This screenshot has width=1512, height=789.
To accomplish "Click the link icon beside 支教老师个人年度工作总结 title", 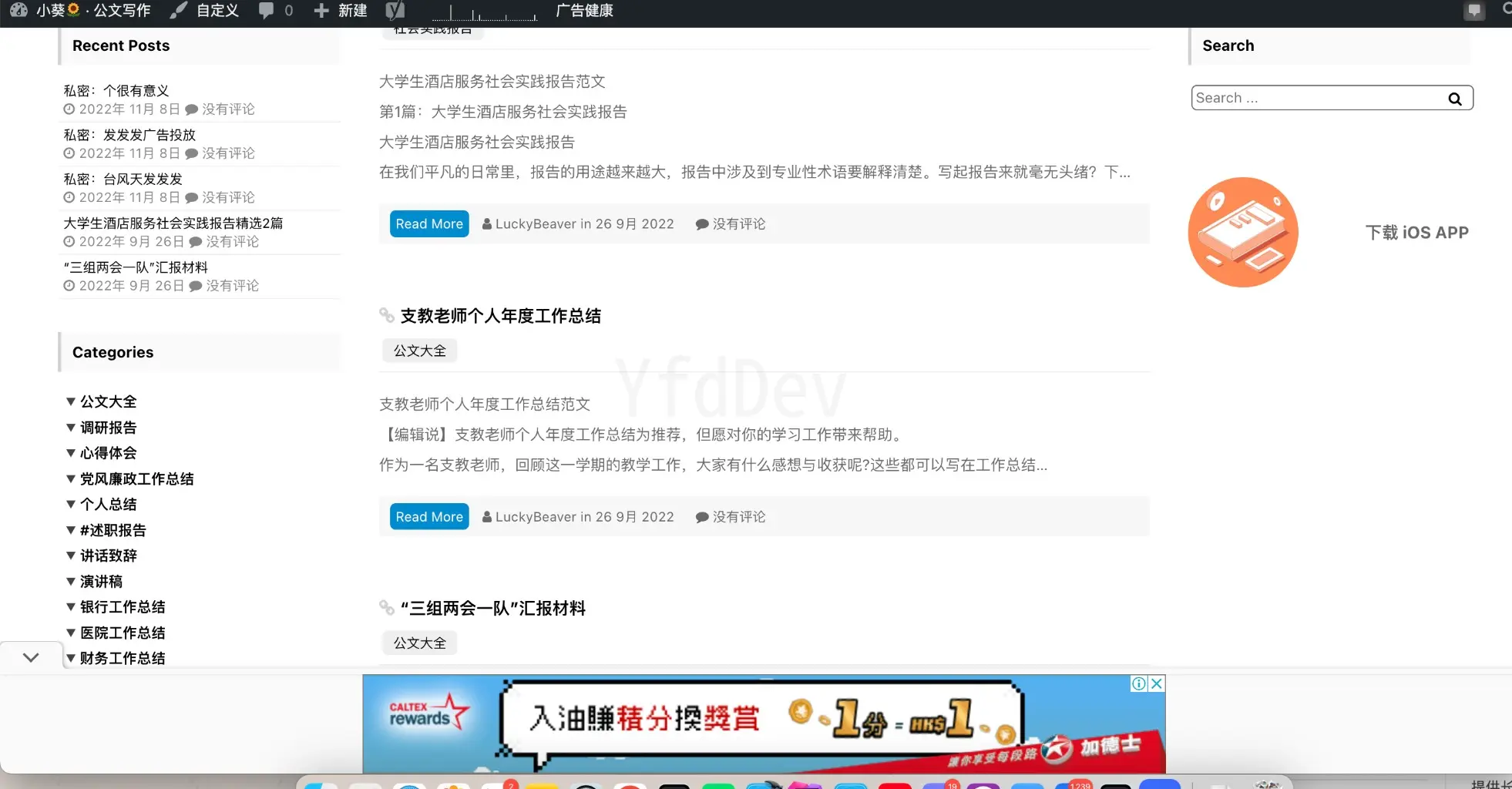I will click(387, 315).
